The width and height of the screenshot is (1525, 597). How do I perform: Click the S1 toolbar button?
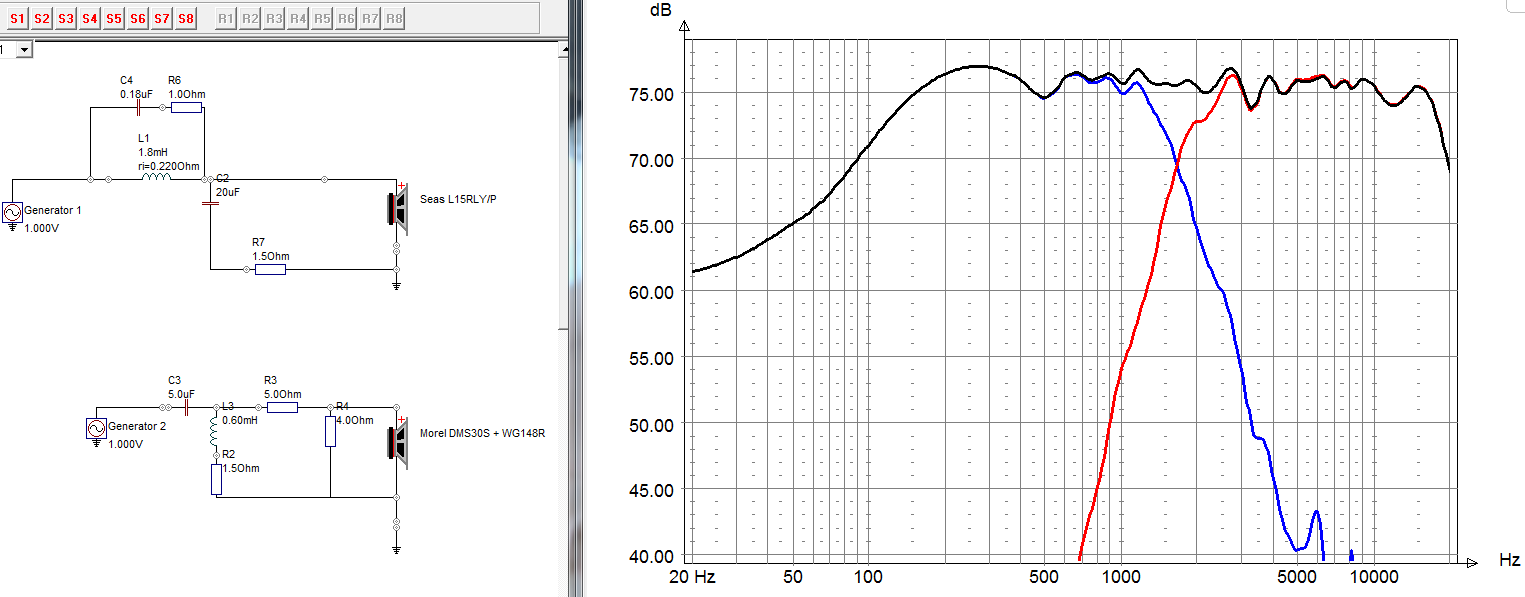point(18,18)
